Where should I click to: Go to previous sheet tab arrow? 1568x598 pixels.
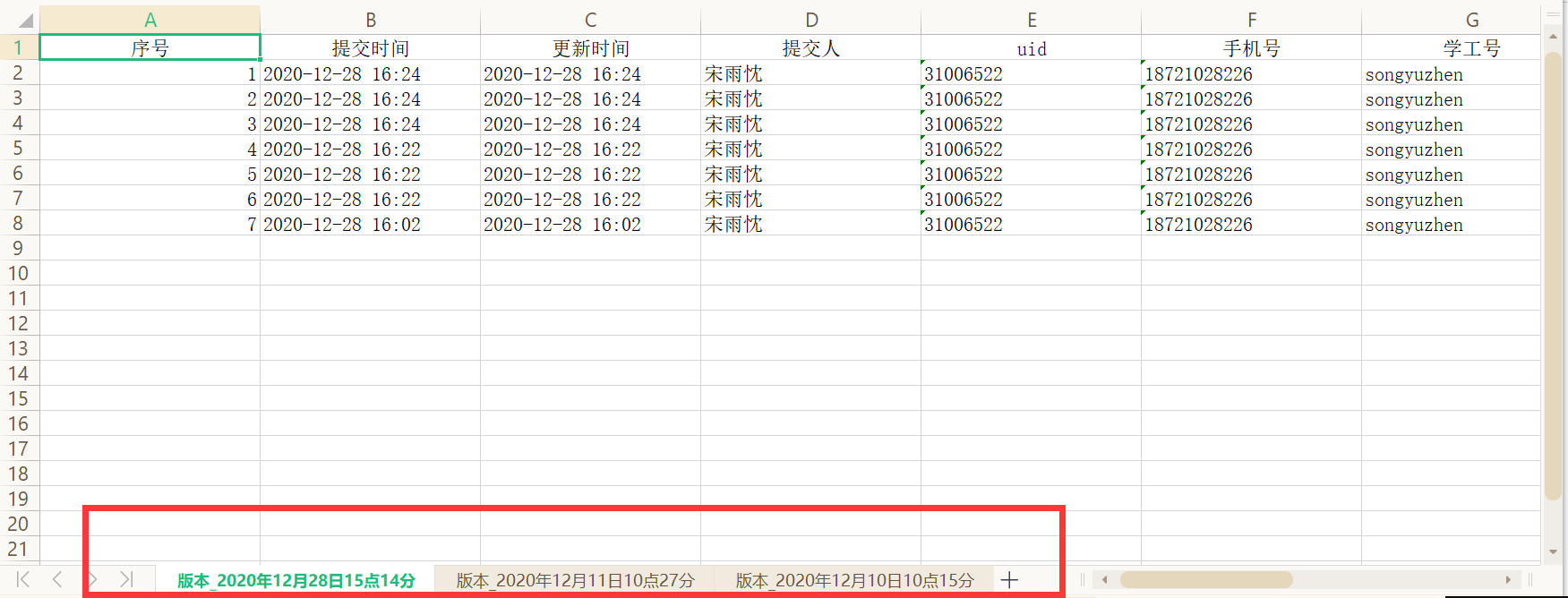point(57,579)
